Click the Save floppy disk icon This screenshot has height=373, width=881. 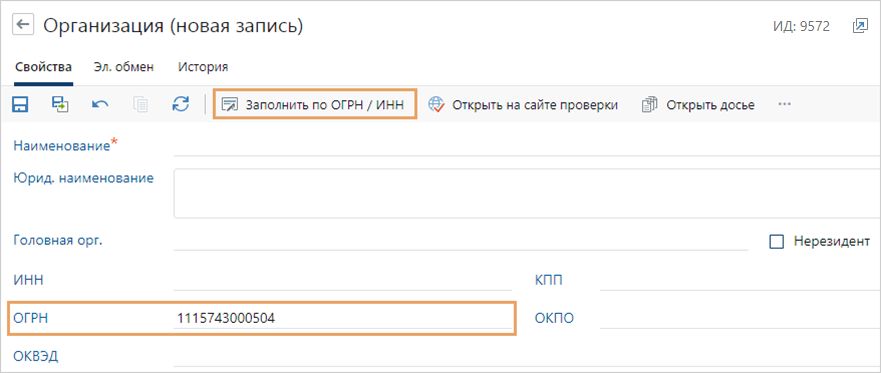pyautogui.click(x=21, y=104)
